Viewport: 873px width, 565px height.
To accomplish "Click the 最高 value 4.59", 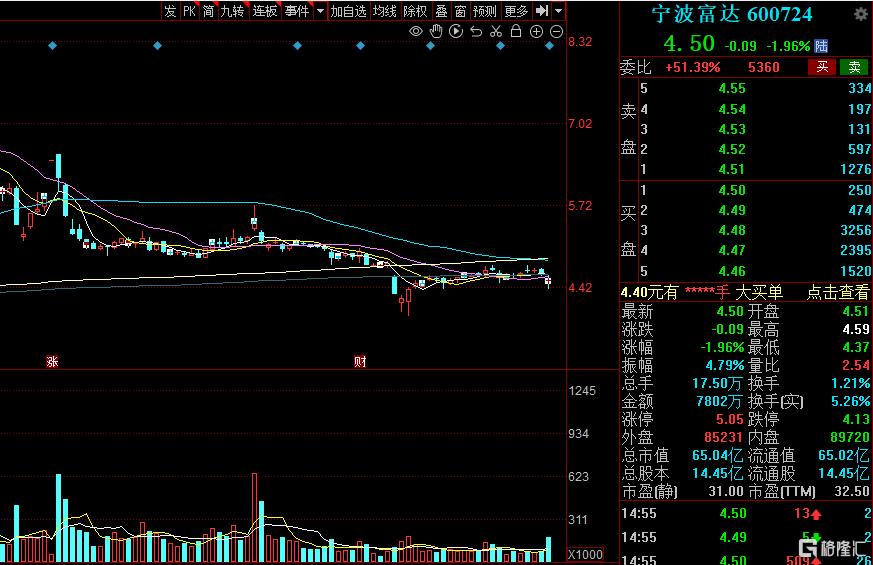I will tap(856, 330).
